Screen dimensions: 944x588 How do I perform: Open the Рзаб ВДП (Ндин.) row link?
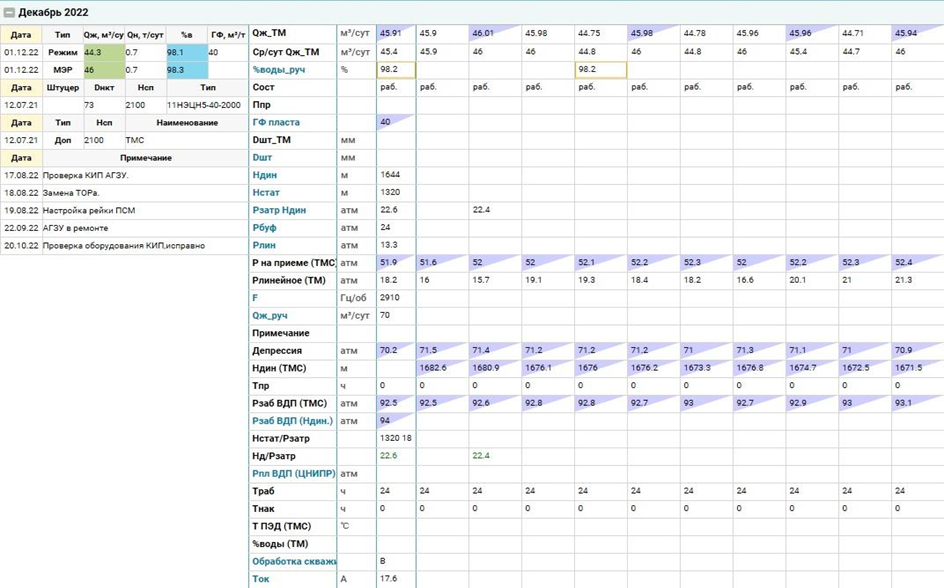click(291, 420)
